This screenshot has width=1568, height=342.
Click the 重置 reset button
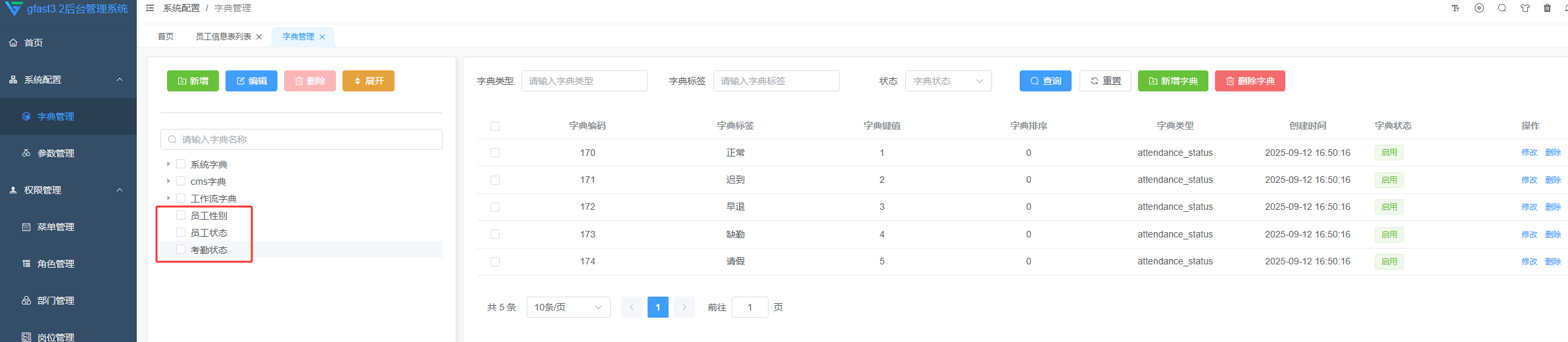point(1105,81)
